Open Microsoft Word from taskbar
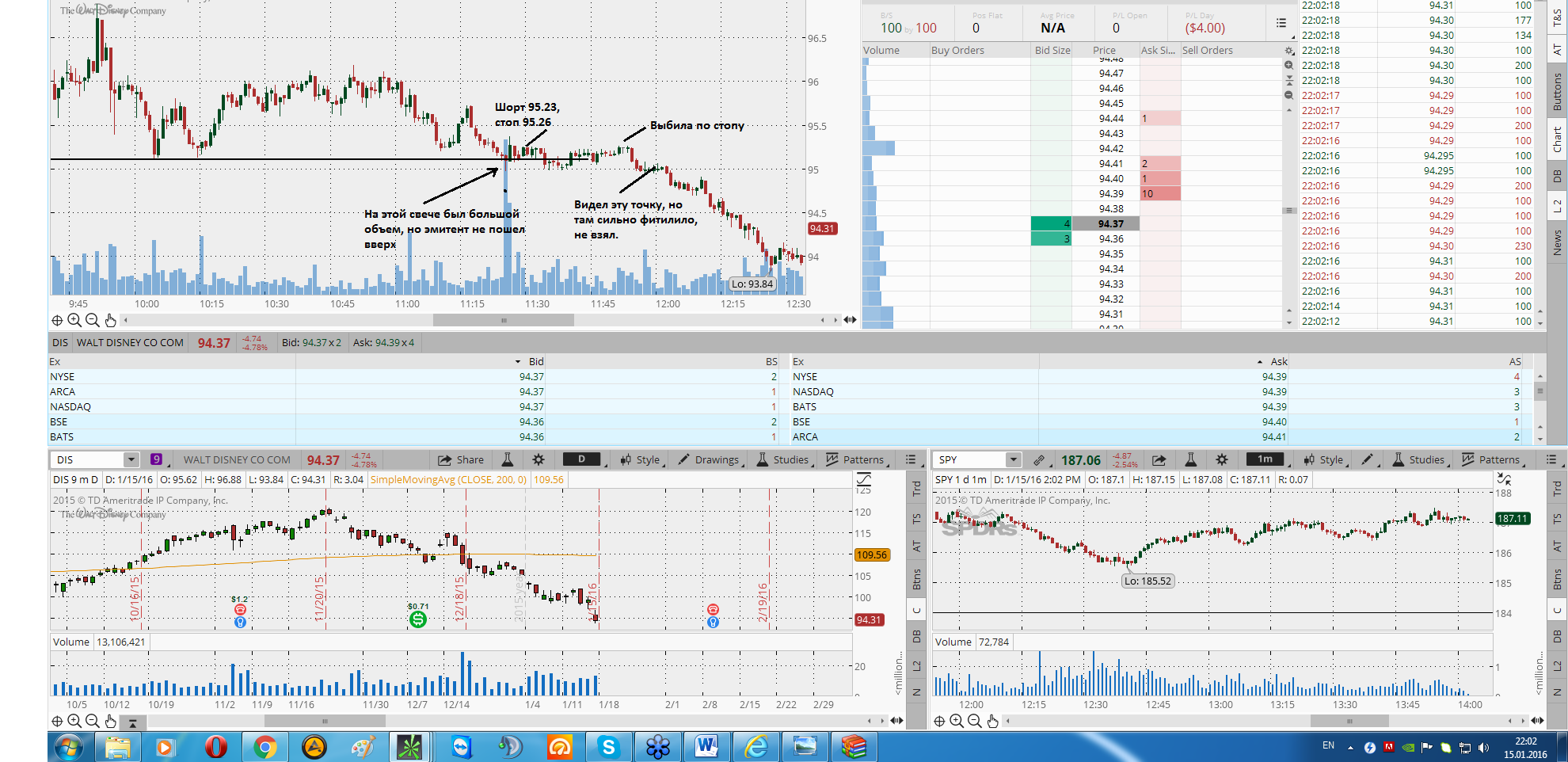The width and height of the screenshot is (1568, 762). [706, 747]
